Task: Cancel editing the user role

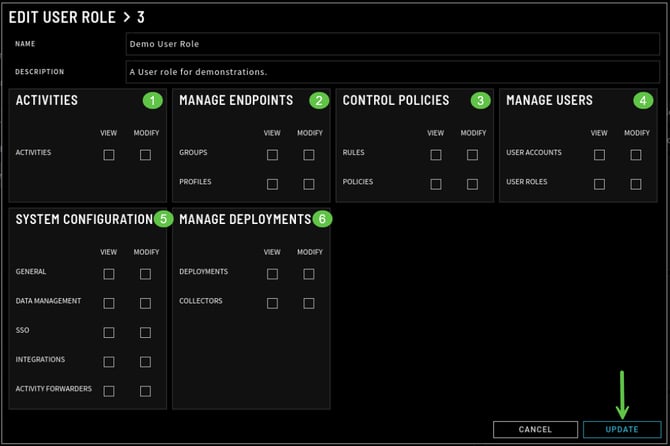Action: pyautogui.click(x=535, y=429)
